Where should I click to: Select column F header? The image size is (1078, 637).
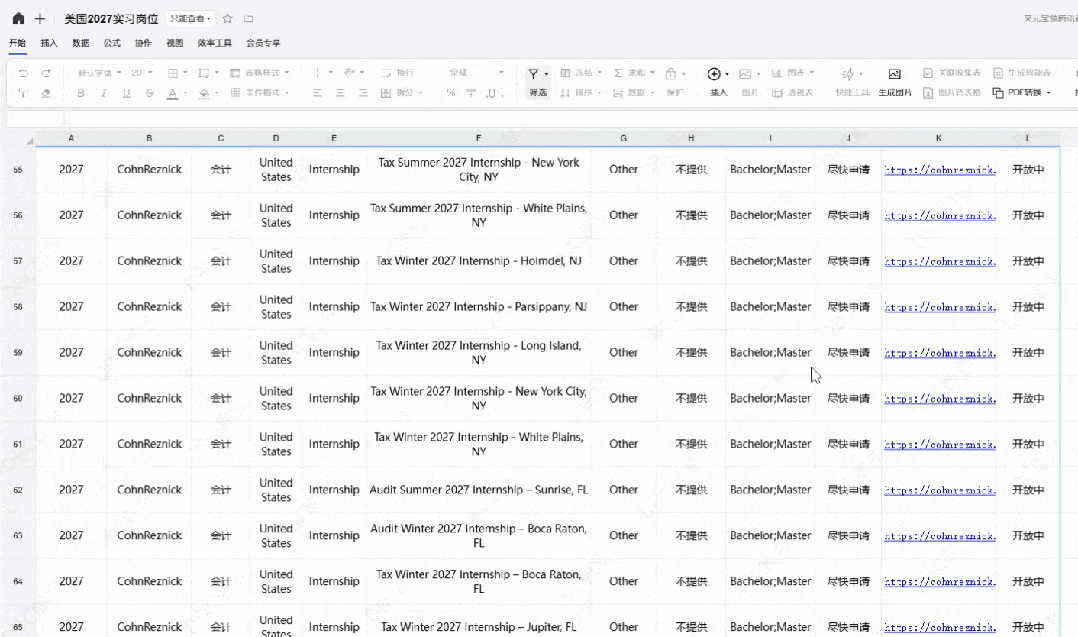pos(478,138)
